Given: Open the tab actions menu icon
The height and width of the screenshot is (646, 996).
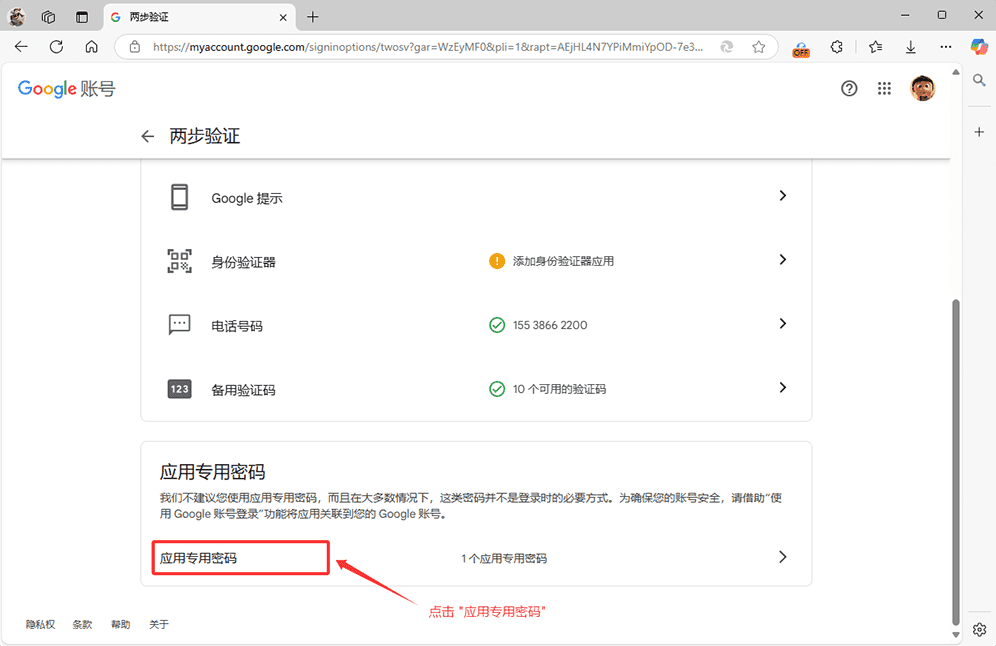Looking at the screenshot, I should (82, 17).
